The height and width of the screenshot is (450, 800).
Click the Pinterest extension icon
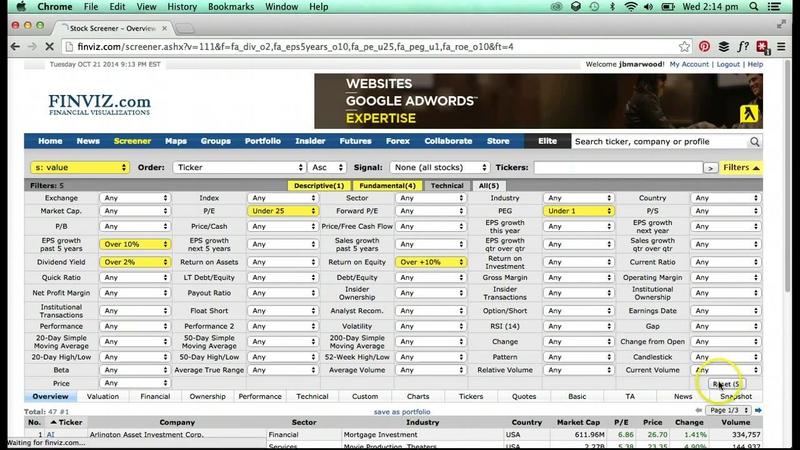click(704, 46)
